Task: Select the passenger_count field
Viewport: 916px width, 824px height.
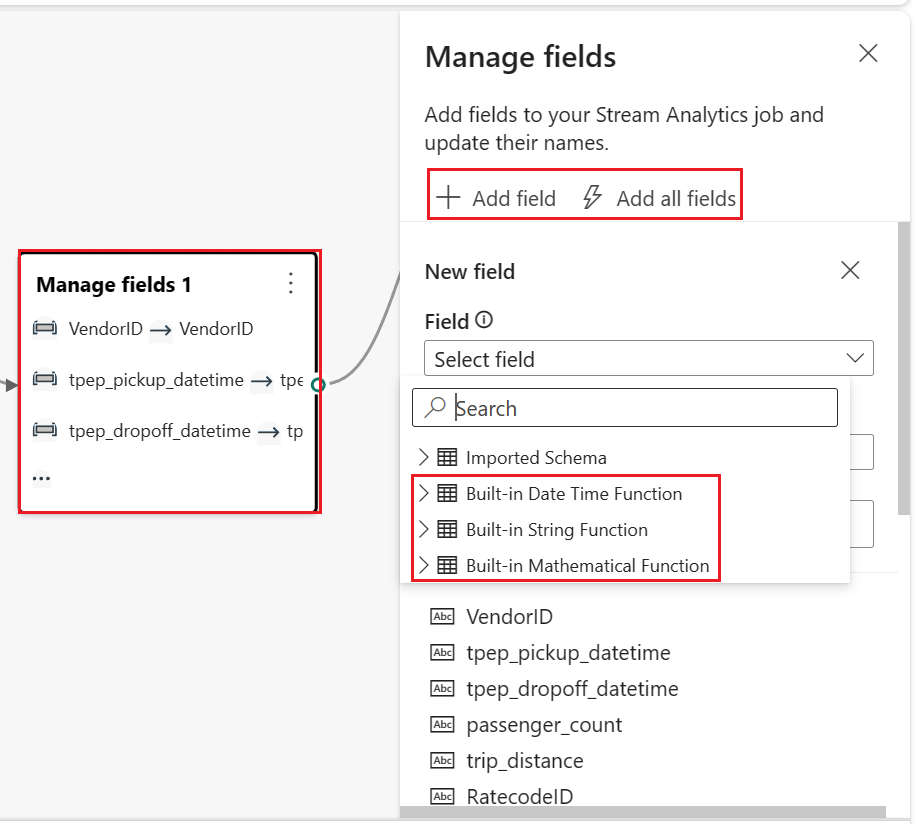Action: [545, 724]
